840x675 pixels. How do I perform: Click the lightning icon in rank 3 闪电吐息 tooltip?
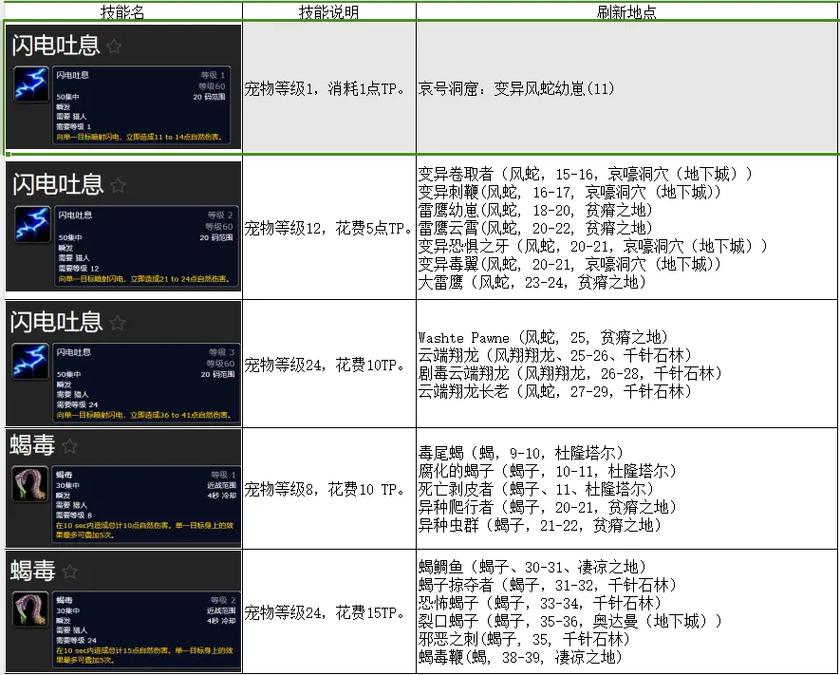pos(31,359)
